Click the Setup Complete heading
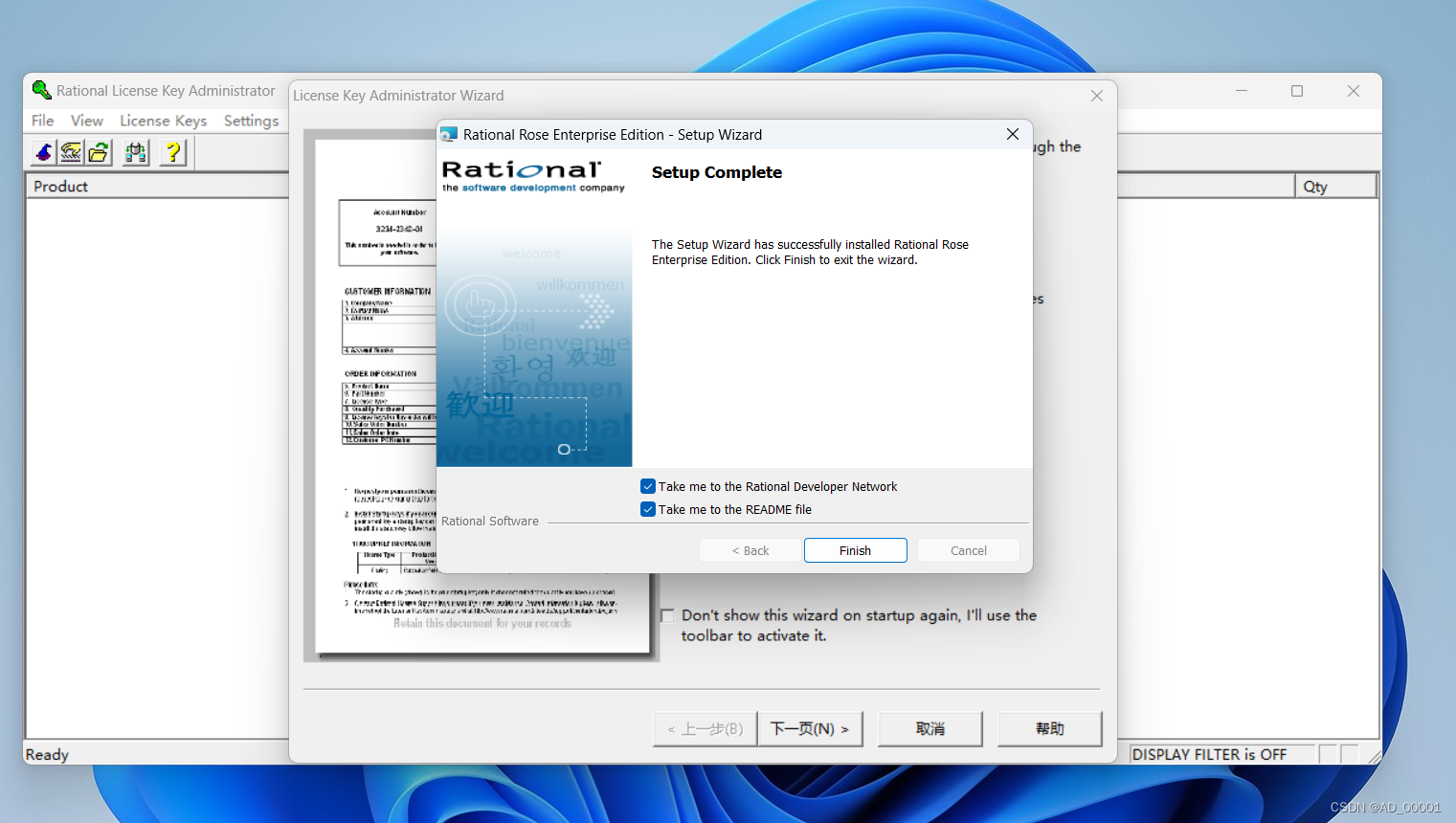The width and height of the screenshot is (1456, 823). (x=716, y=172)
